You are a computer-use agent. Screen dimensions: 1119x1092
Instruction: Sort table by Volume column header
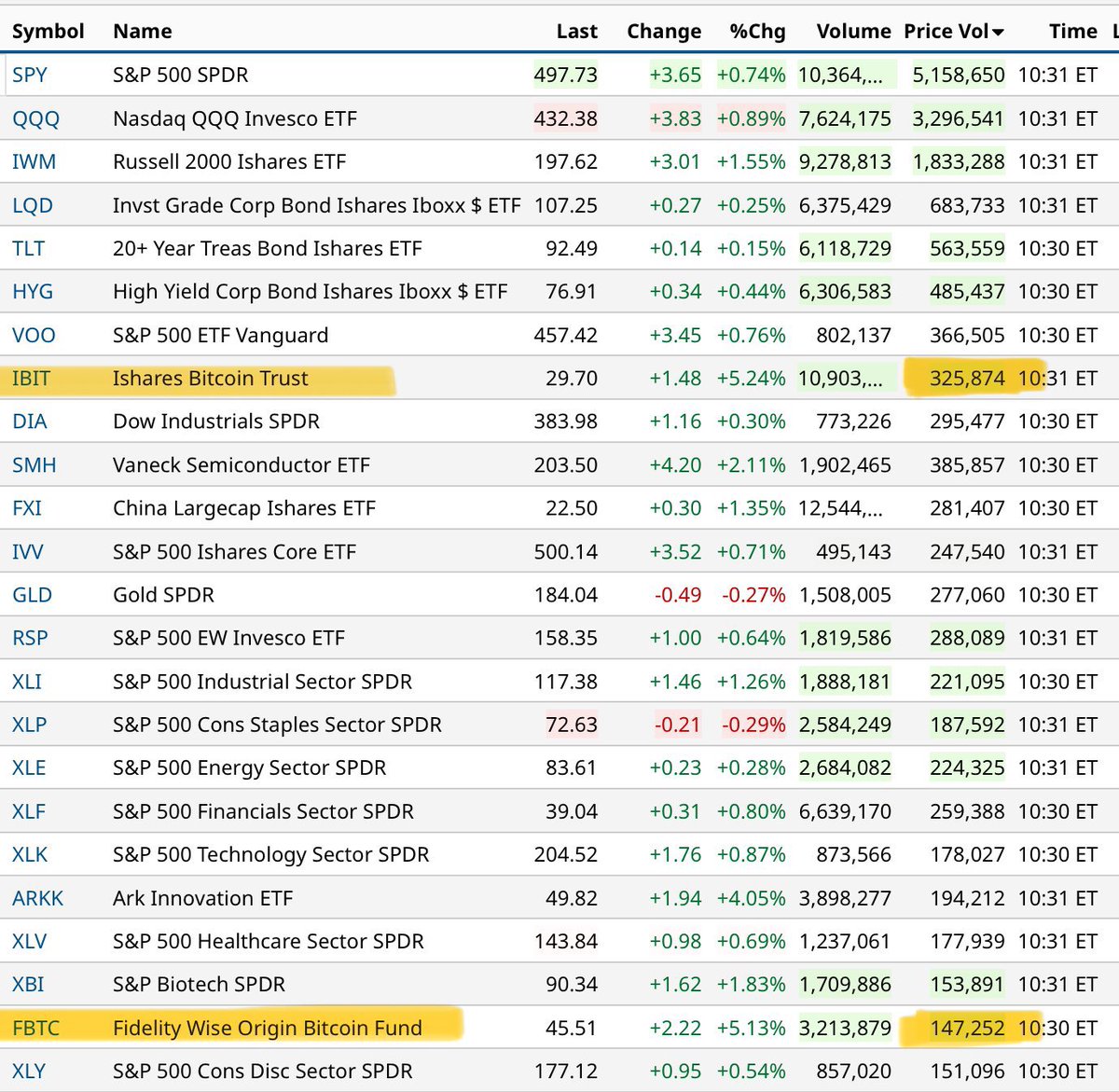(x=853, y=32)
